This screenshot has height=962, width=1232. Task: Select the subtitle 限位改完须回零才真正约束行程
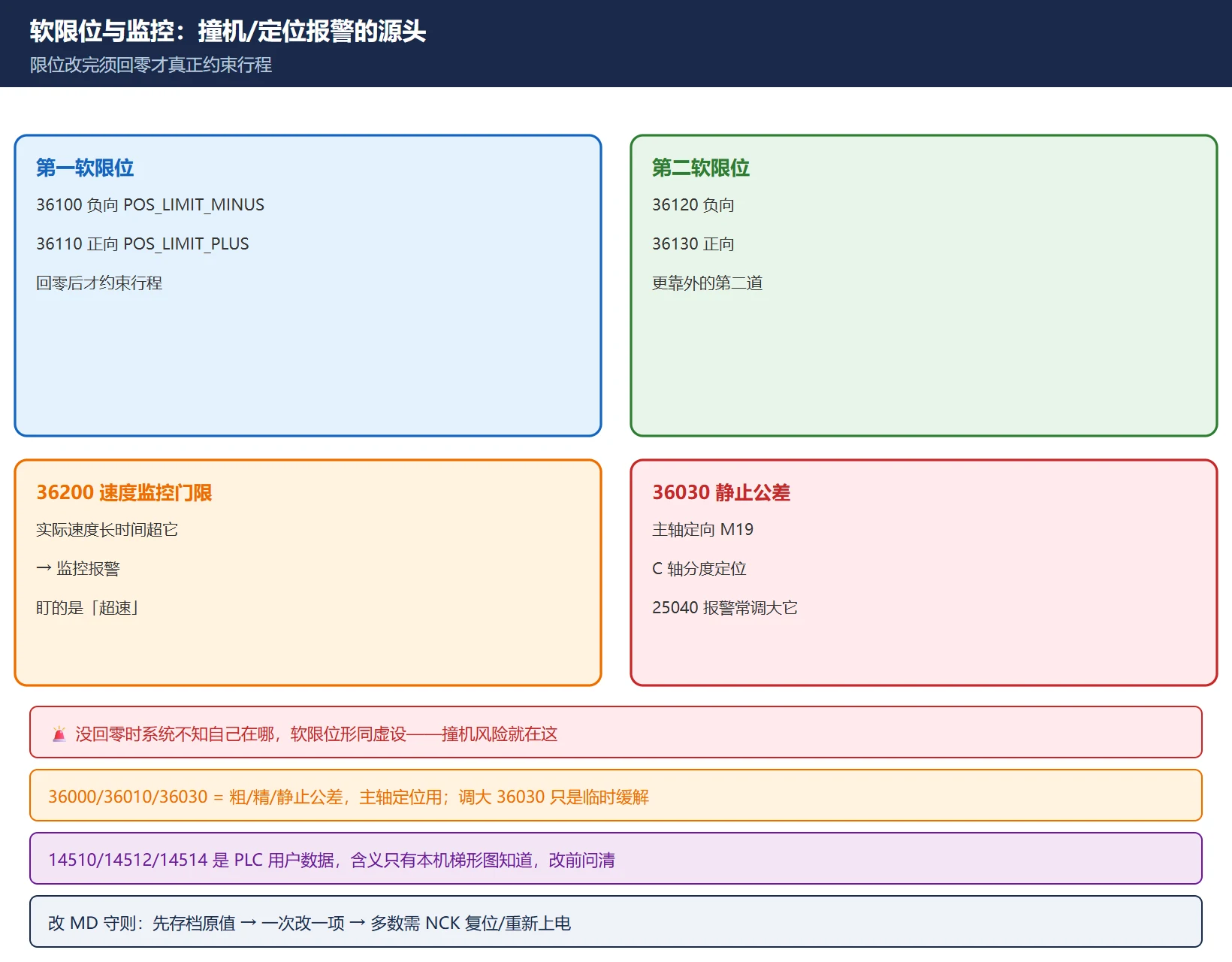[151, 65]
